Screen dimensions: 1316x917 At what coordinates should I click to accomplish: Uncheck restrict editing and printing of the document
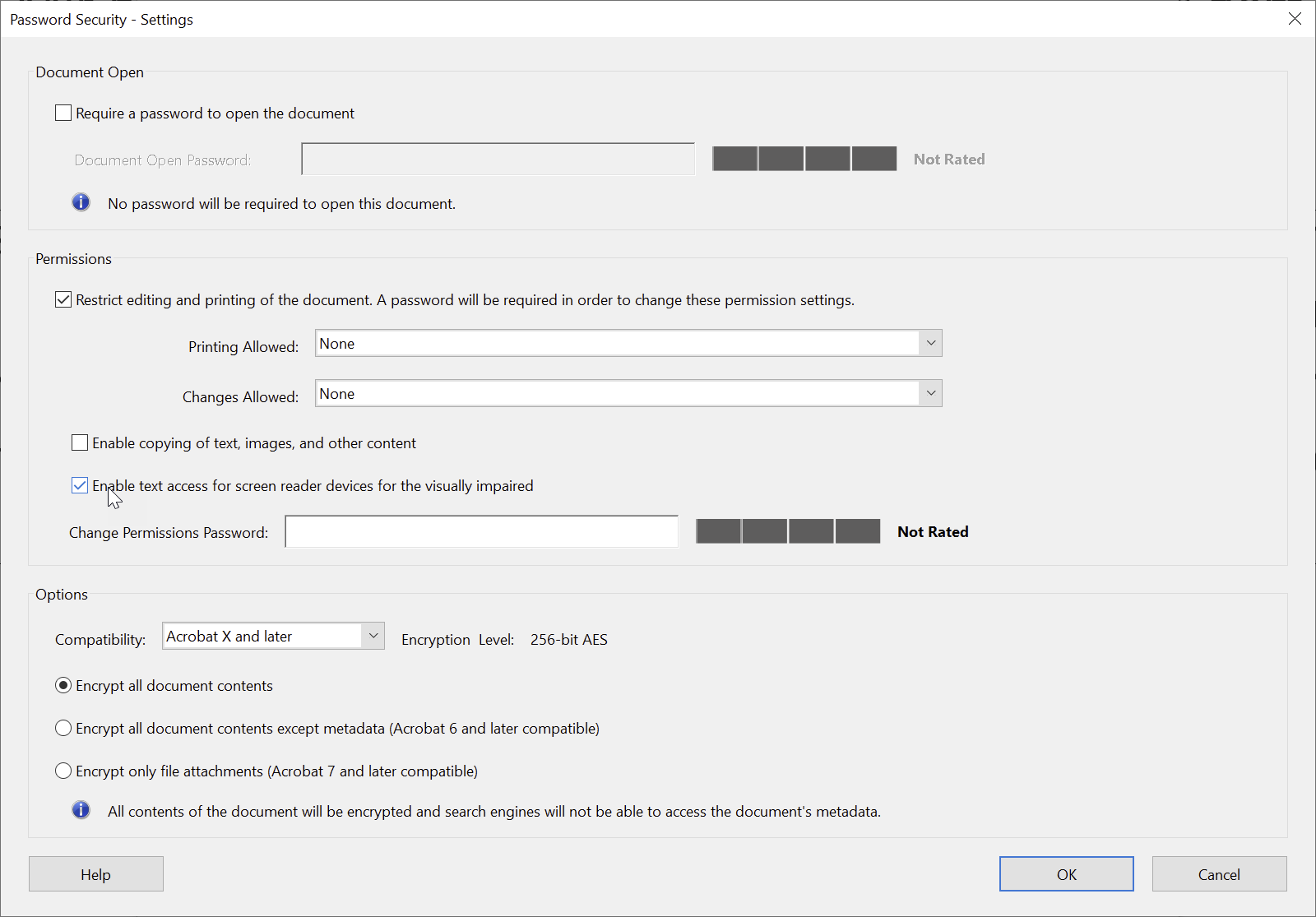coord(63,299)
